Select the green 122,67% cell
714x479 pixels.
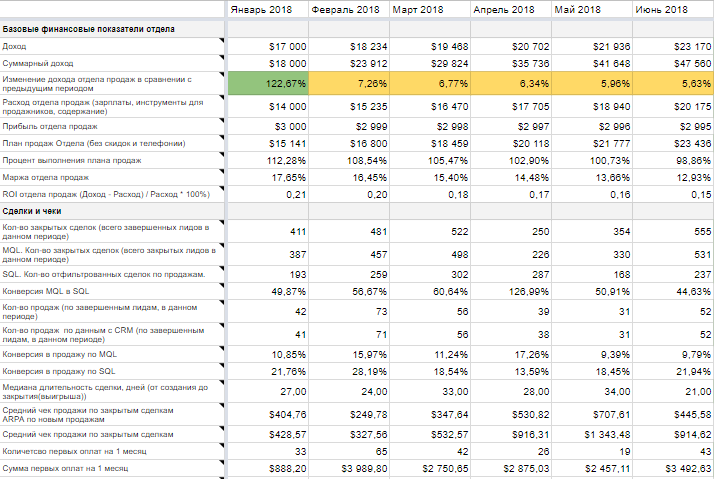click(x=268, y=83)
